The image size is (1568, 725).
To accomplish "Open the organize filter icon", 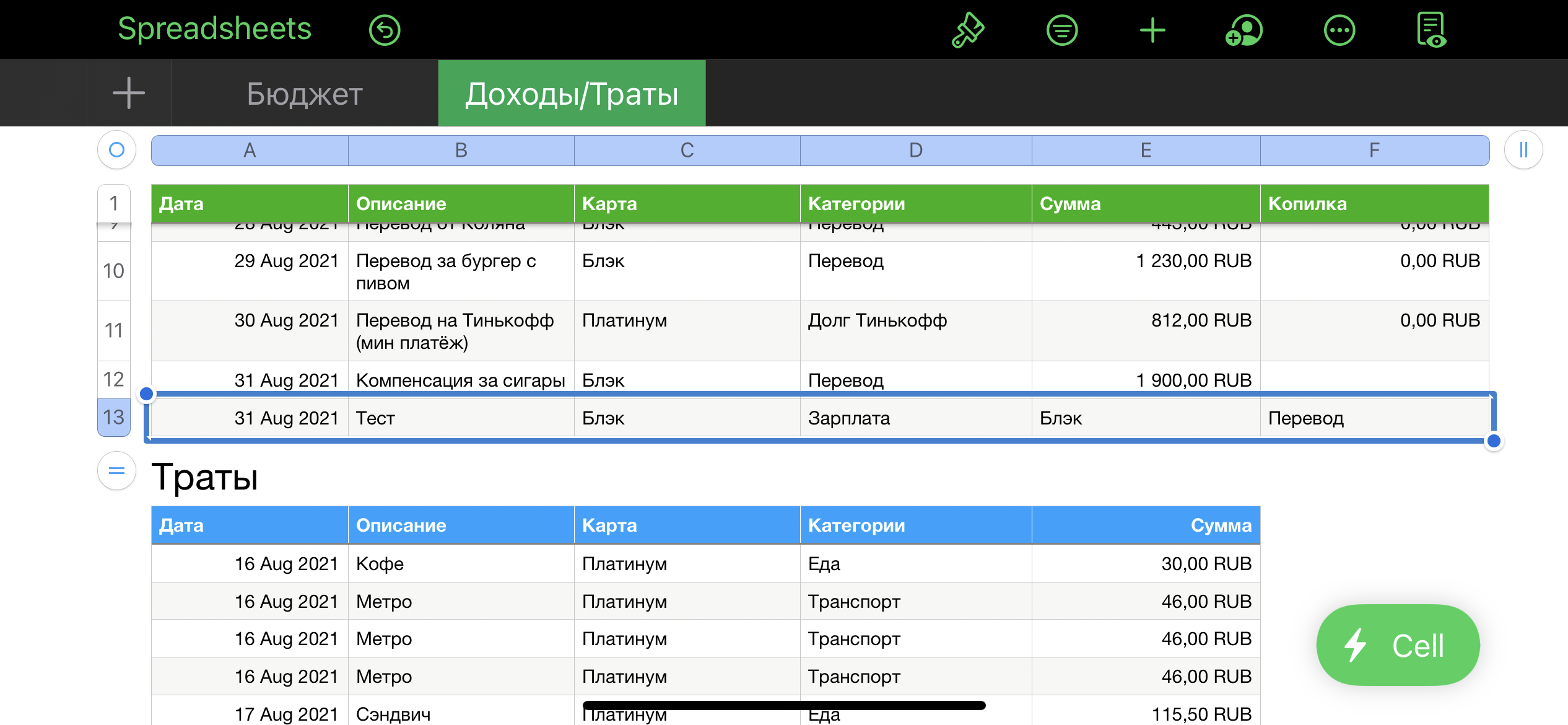I will click(x=1062, y=30).
